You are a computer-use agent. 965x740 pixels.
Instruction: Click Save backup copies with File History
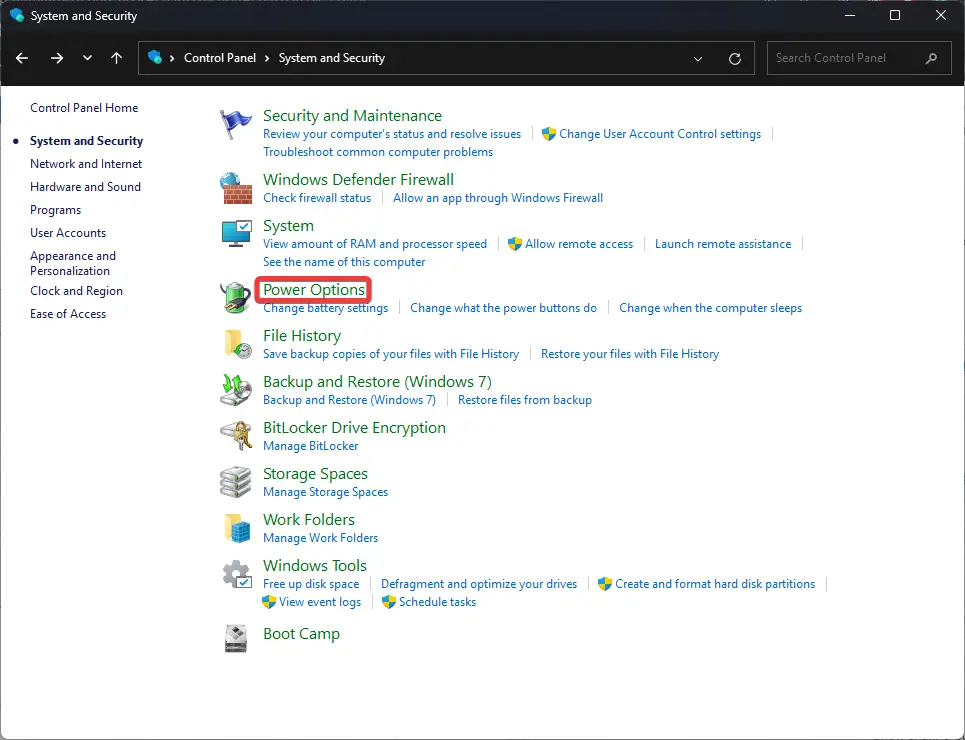391,354
